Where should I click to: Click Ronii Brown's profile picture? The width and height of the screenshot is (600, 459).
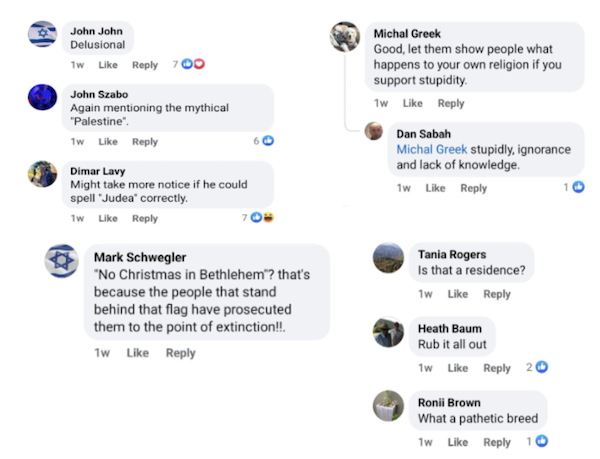[388, 405]
